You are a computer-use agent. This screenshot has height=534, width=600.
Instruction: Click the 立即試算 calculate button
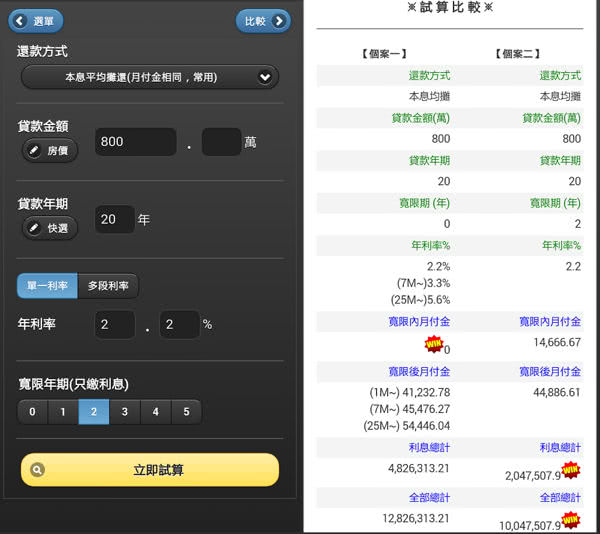pos(150,470)
